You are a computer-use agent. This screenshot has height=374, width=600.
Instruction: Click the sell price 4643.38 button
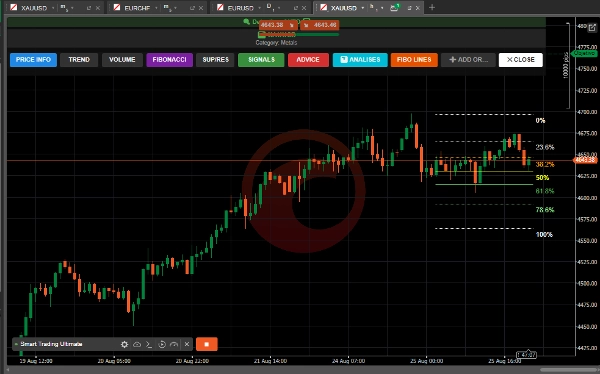pos(278,25)
